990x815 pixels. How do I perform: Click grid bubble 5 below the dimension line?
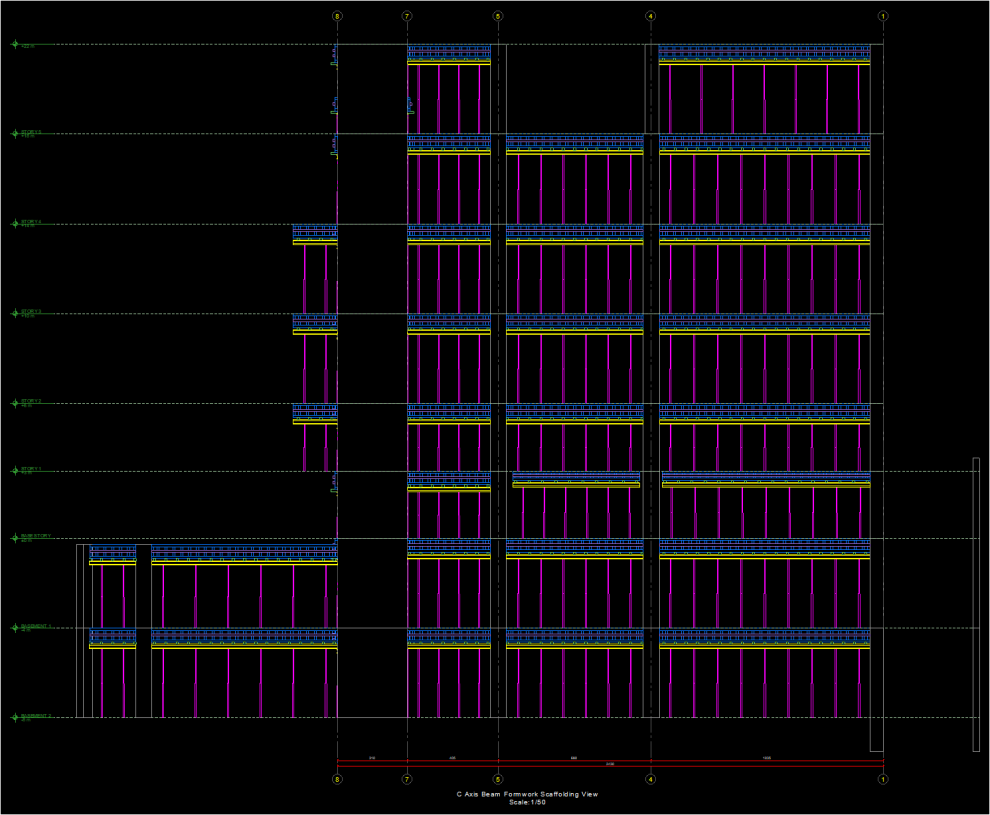(x=497, y=779)
